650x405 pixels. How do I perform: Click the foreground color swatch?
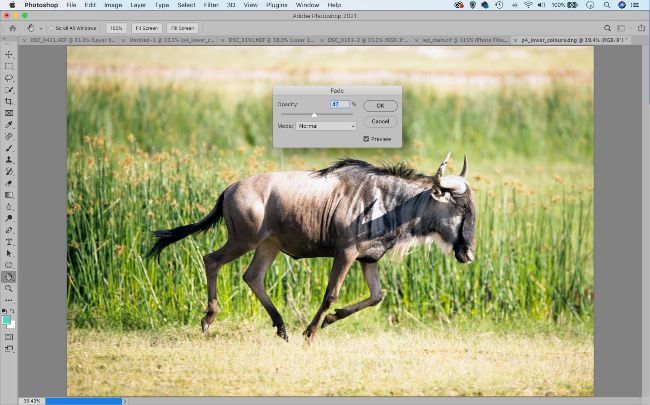tap(6, 320)
